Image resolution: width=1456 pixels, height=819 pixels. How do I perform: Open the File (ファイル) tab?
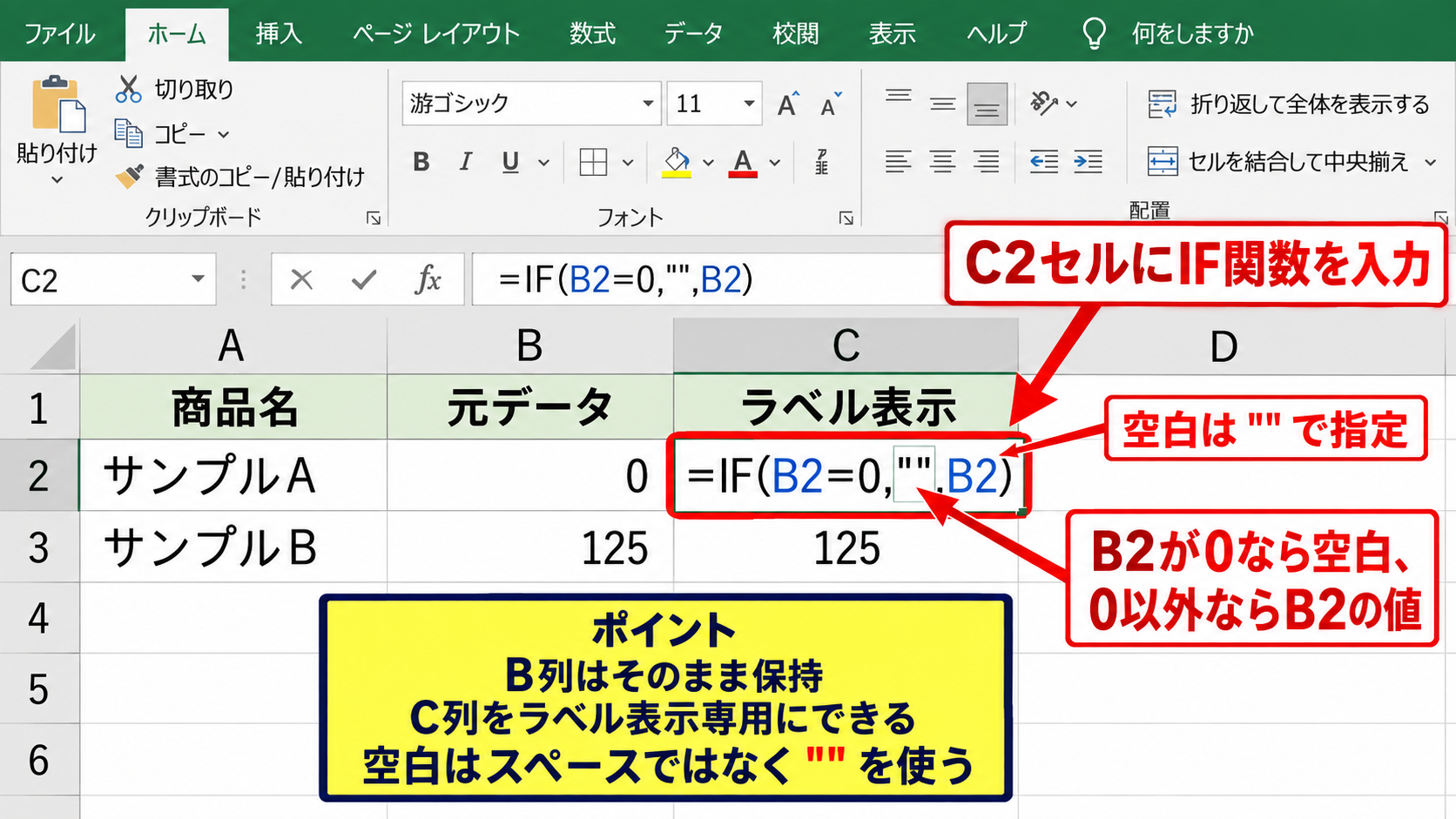click(59, 34)
